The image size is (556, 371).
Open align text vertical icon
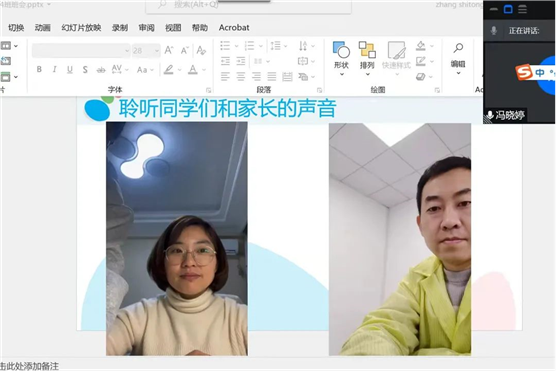303,61
